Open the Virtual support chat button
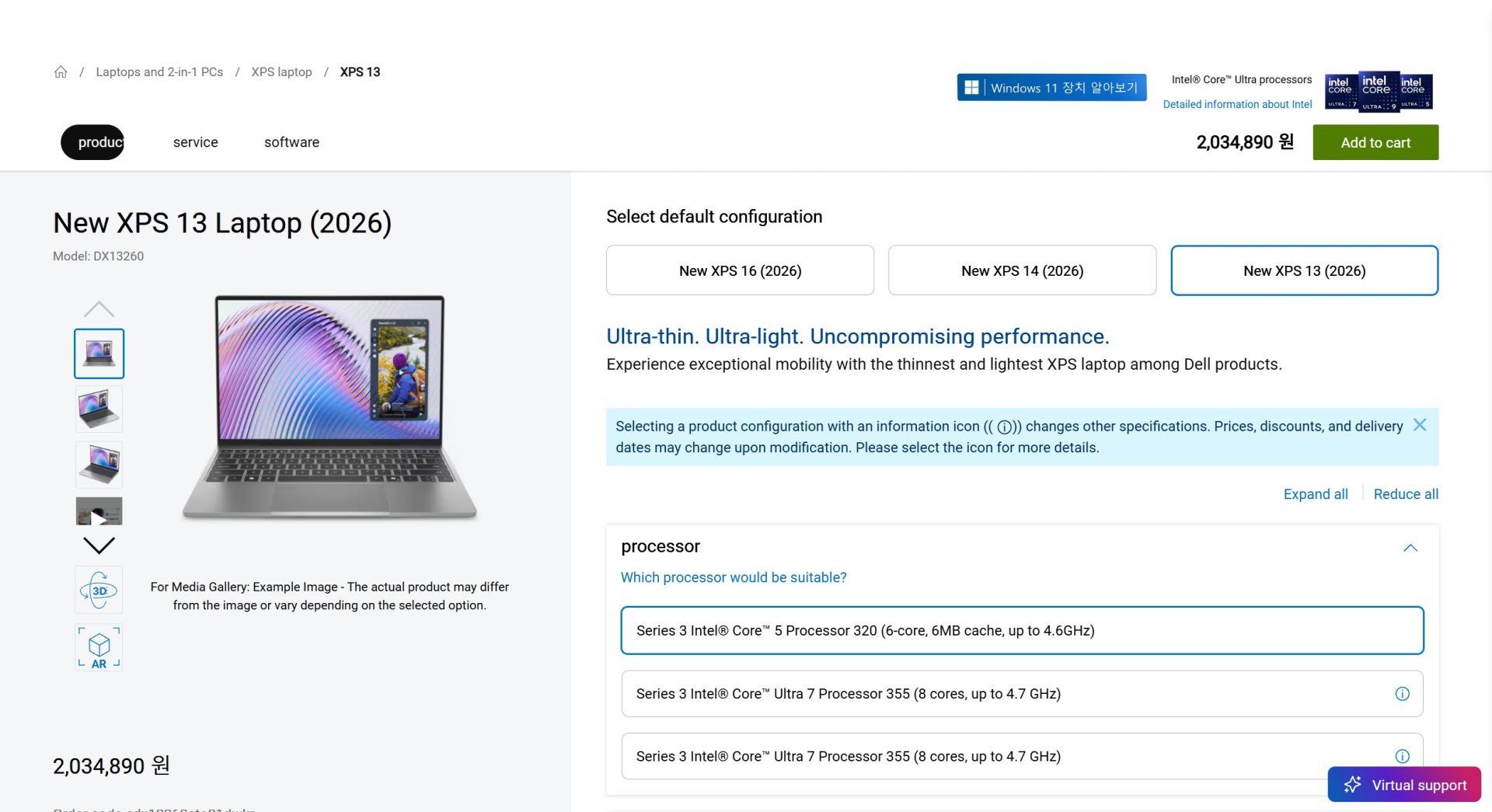The image size is (1492, 812). [1404, 785]
